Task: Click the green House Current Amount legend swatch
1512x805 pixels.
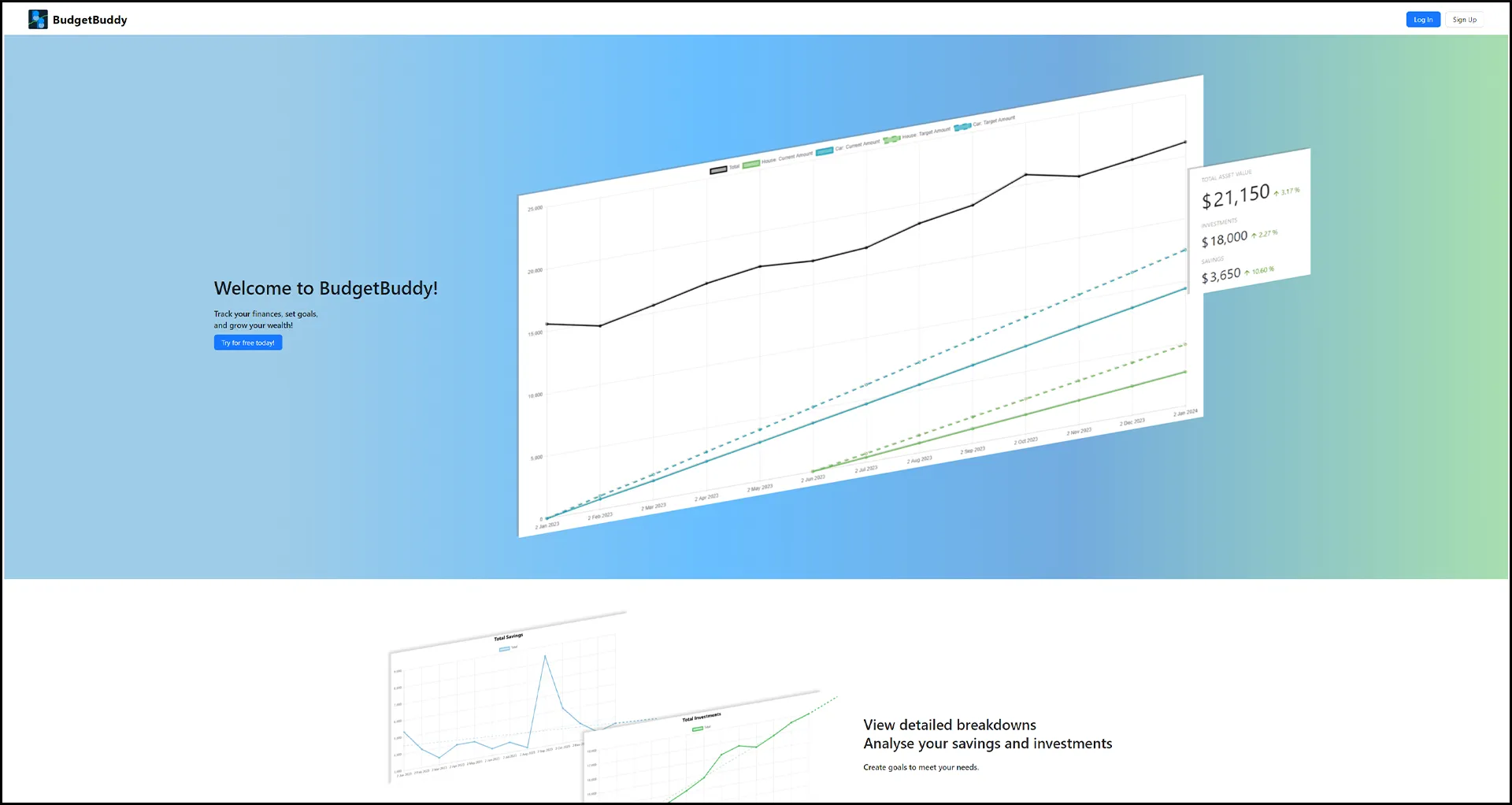Action: point(751,164)
